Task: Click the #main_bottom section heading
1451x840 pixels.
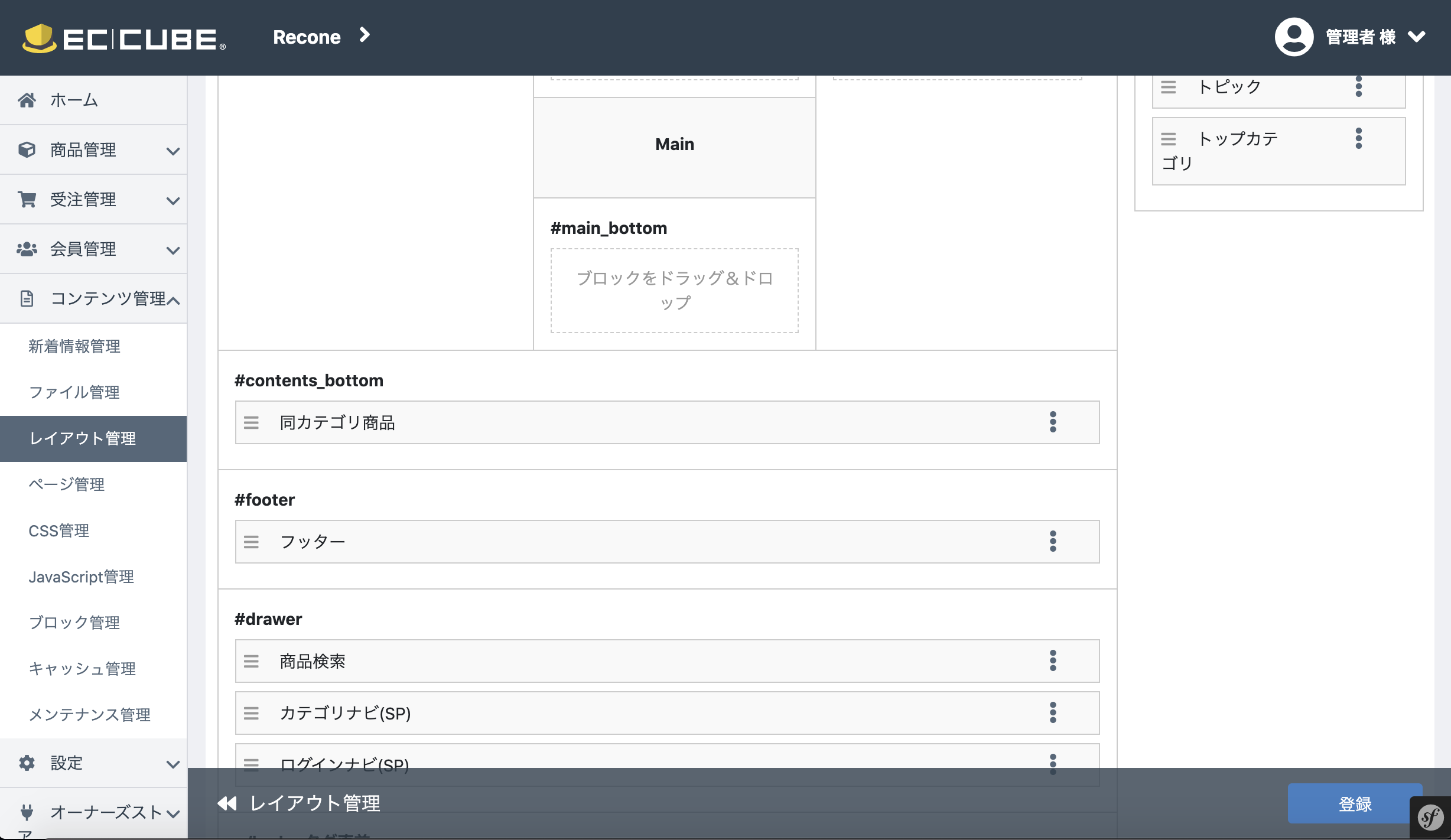Action: pyautogui.click(x=609, y=228)
